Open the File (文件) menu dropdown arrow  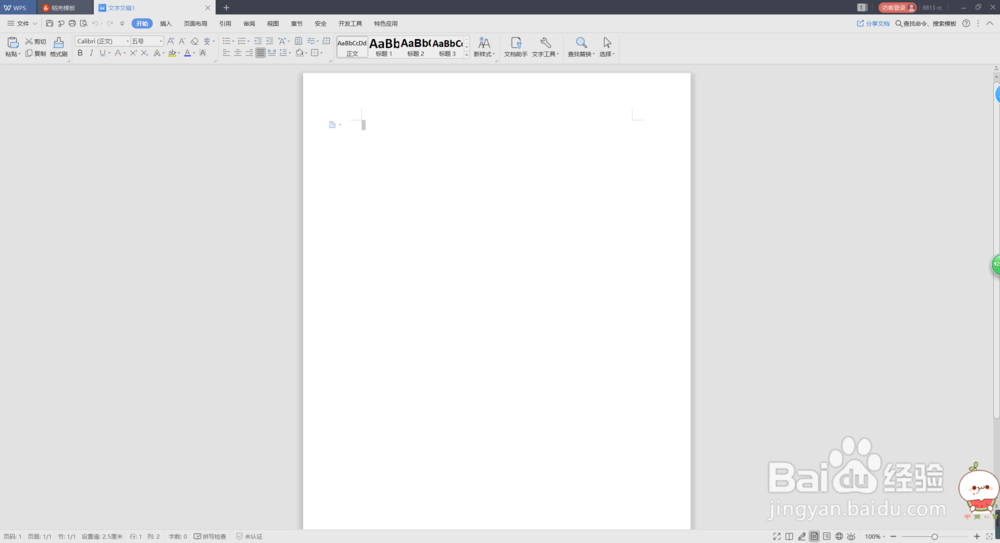(x=34, y=24)
